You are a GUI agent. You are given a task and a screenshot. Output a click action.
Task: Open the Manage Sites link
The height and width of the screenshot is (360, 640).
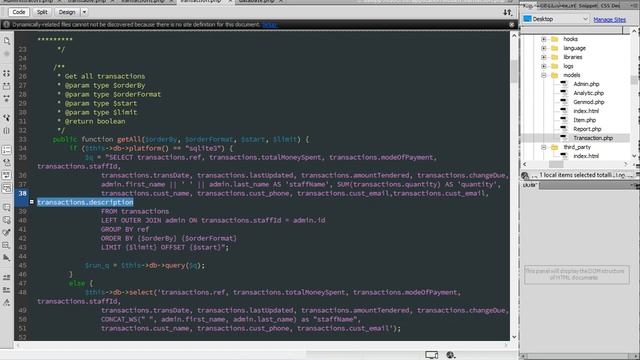coord(609,19)
